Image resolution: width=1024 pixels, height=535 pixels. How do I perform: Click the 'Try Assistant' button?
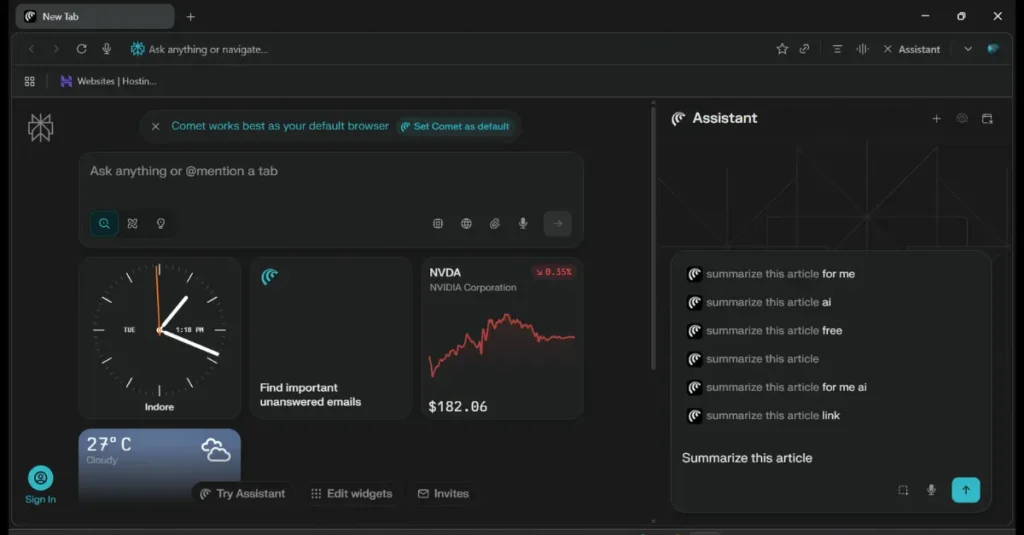click(243, 493)
